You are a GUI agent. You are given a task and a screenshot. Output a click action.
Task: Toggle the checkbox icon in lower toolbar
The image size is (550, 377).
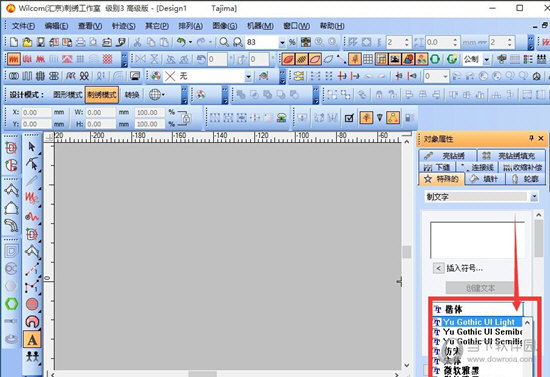pos(349,118)
